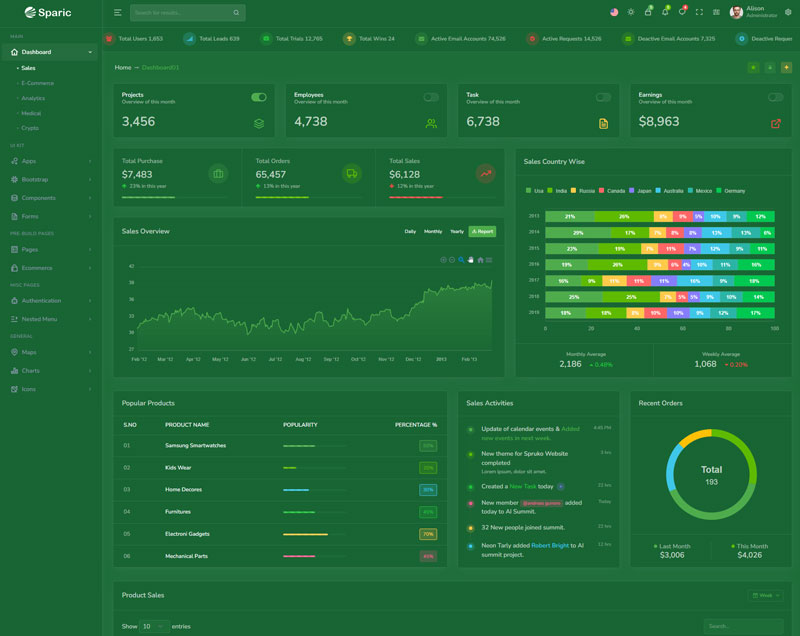
Task: Disable the Projects card toggle
Action: pos(259,97)
